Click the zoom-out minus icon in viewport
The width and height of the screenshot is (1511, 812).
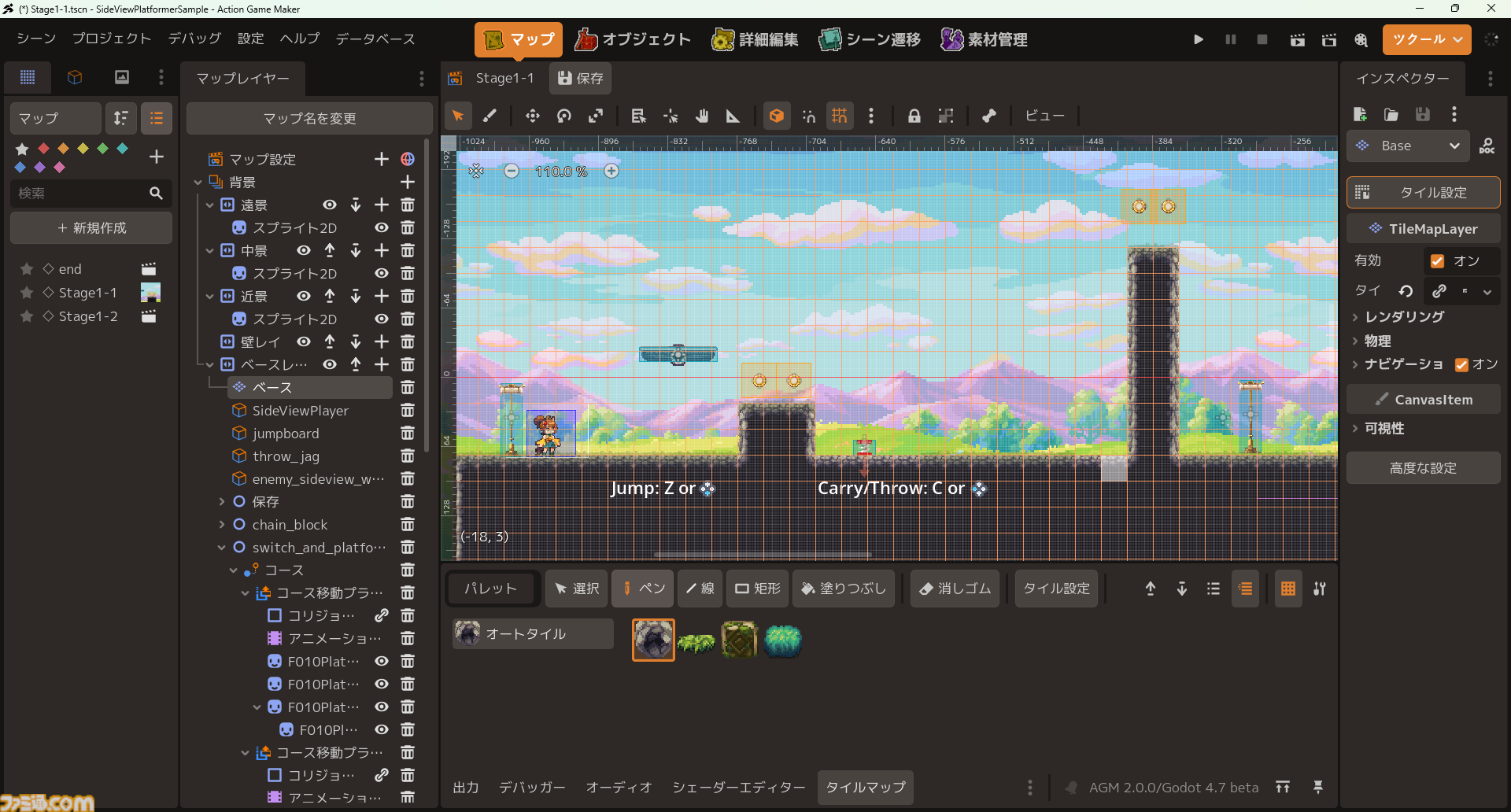(512, 171)
